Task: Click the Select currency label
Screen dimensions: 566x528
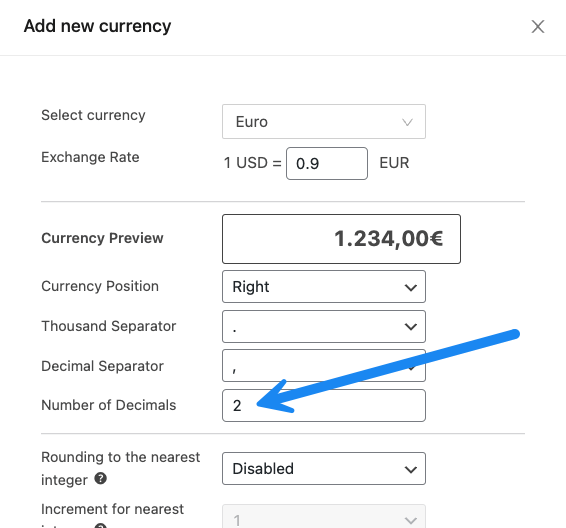Action: pos(93,115)
